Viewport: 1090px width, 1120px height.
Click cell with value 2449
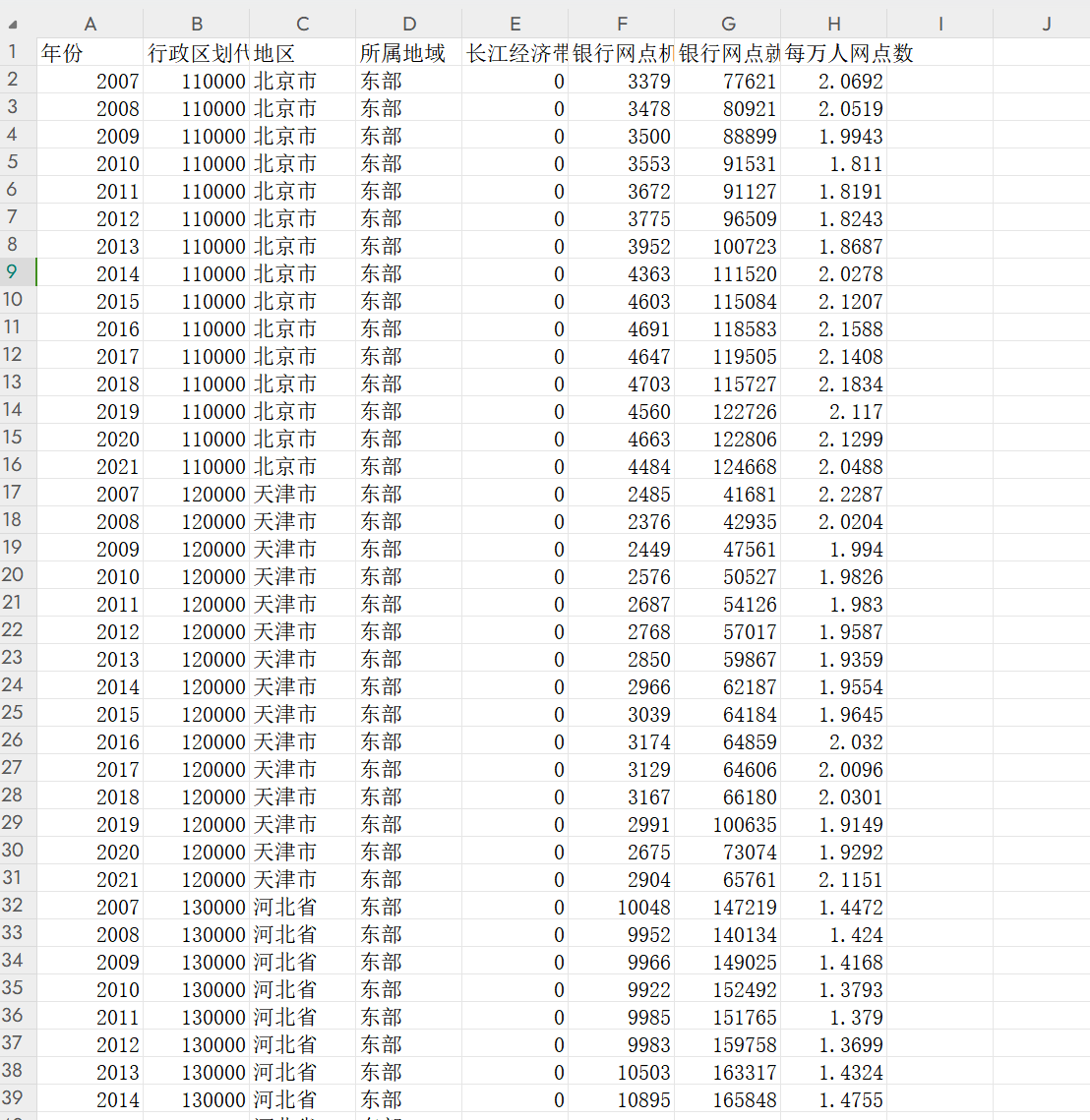(x=622, y=550)
